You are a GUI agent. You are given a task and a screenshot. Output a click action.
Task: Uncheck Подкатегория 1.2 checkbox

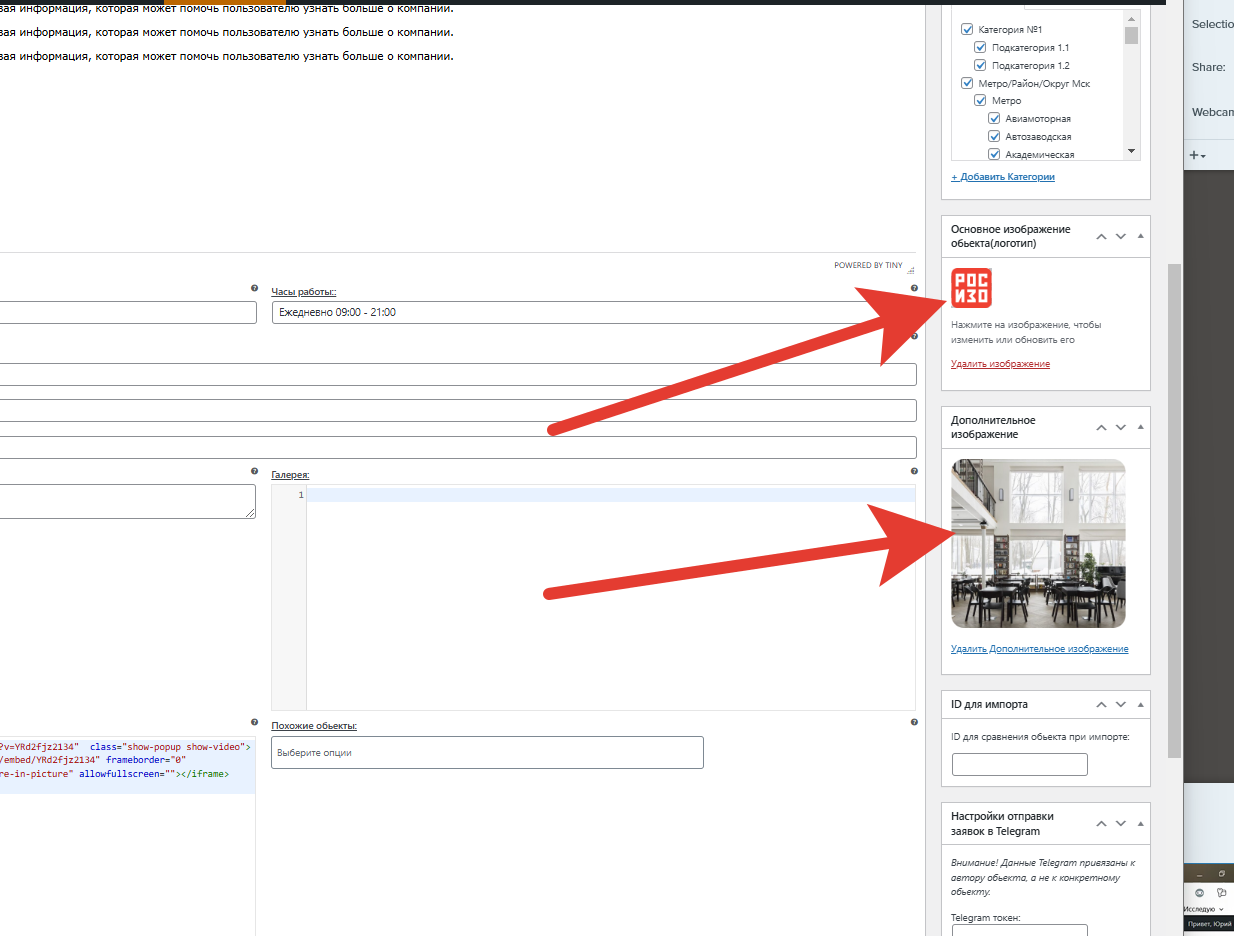(x=981, y=65)
